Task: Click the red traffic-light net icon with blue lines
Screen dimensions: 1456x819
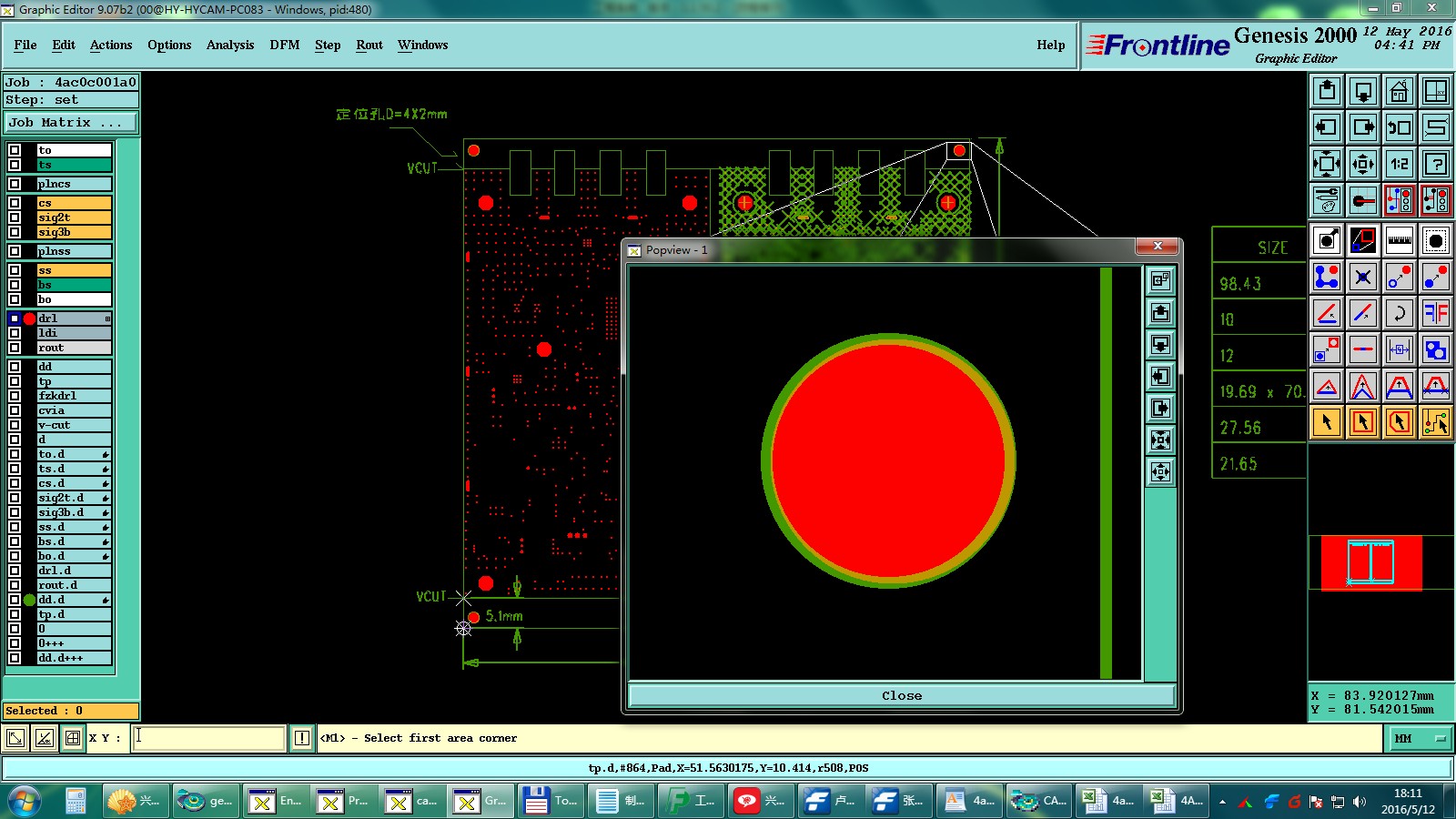Action: click(x=1400, y=200)
